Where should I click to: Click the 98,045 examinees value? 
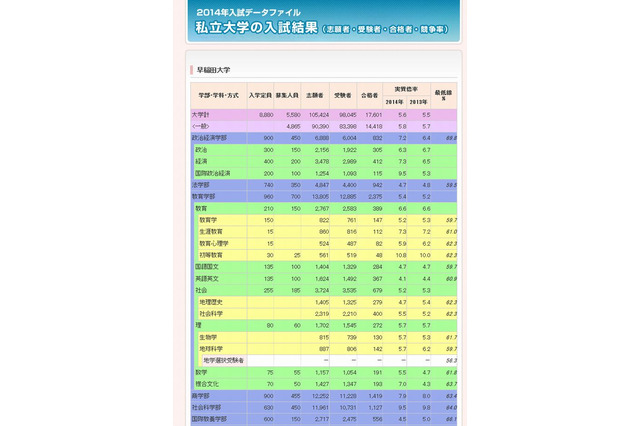[x=348, y=115]
